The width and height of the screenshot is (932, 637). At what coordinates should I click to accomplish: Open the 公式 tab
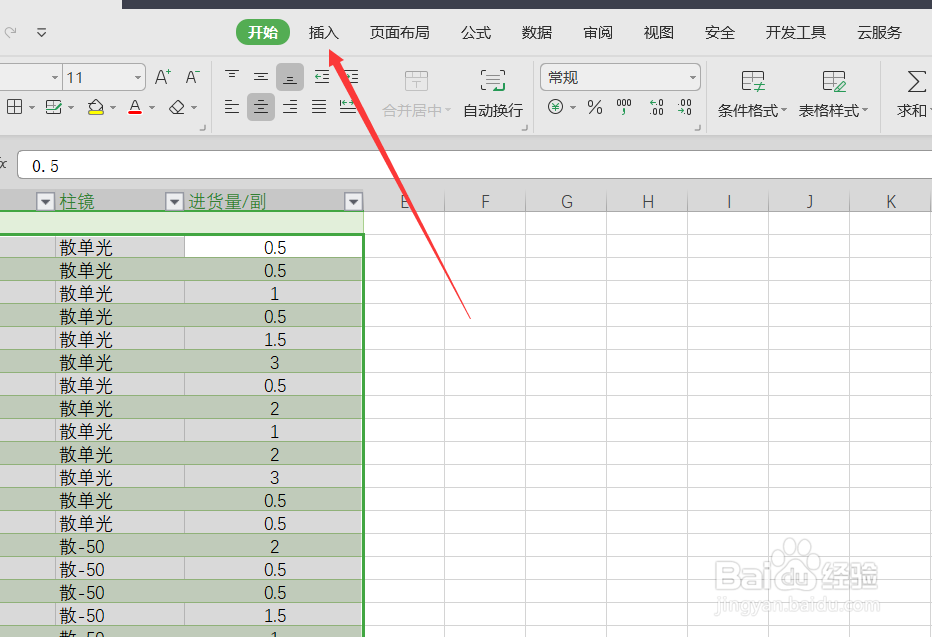click(x=476, y=33)
